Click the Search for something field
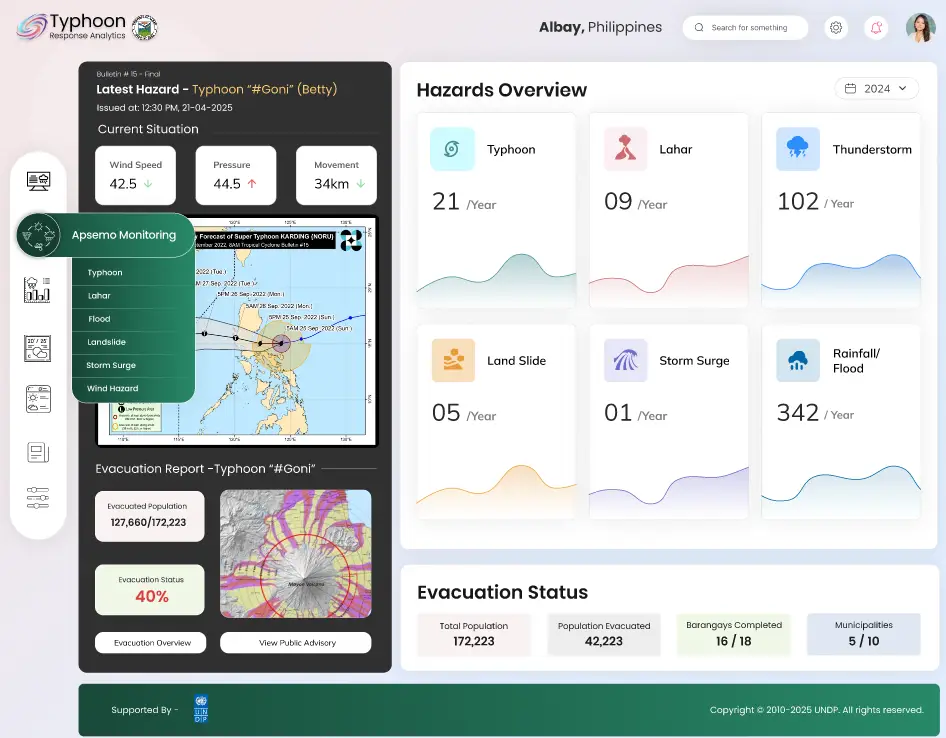This screenshot has width=946, height=738. coord(745,27)
